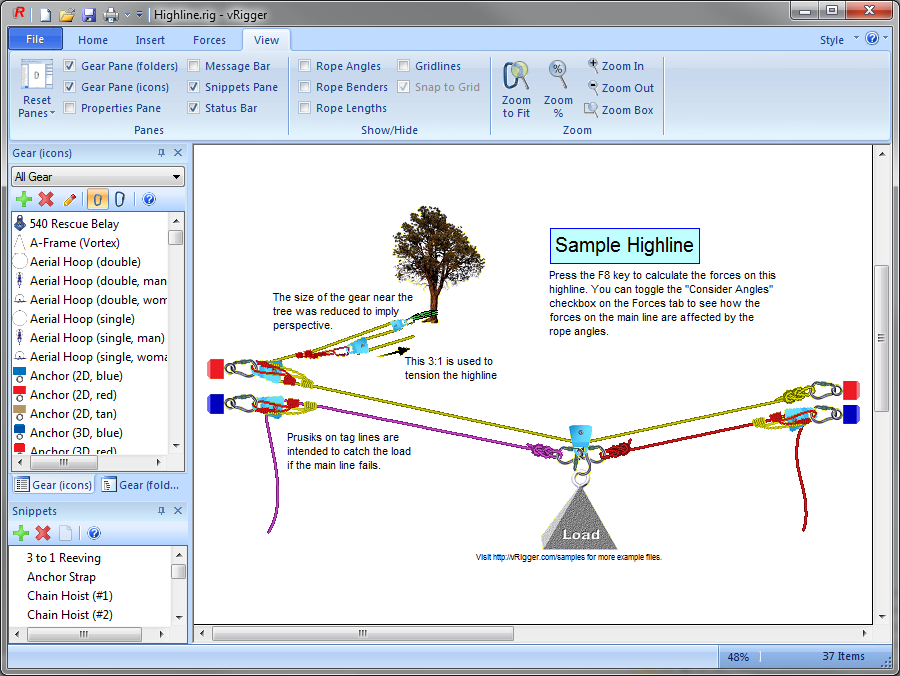Click the Save icon in title bar
Viewport: 900px width, 676px height.
[x=89, y=14]
